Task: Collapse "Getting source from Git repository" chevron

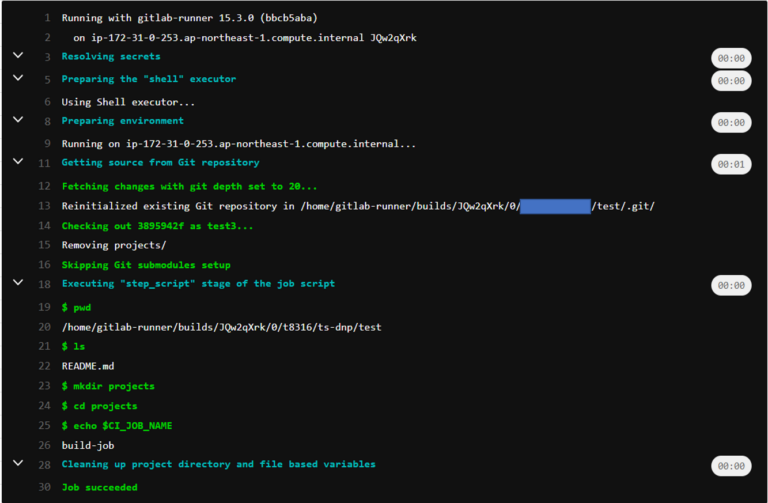Action: [17, 160]
